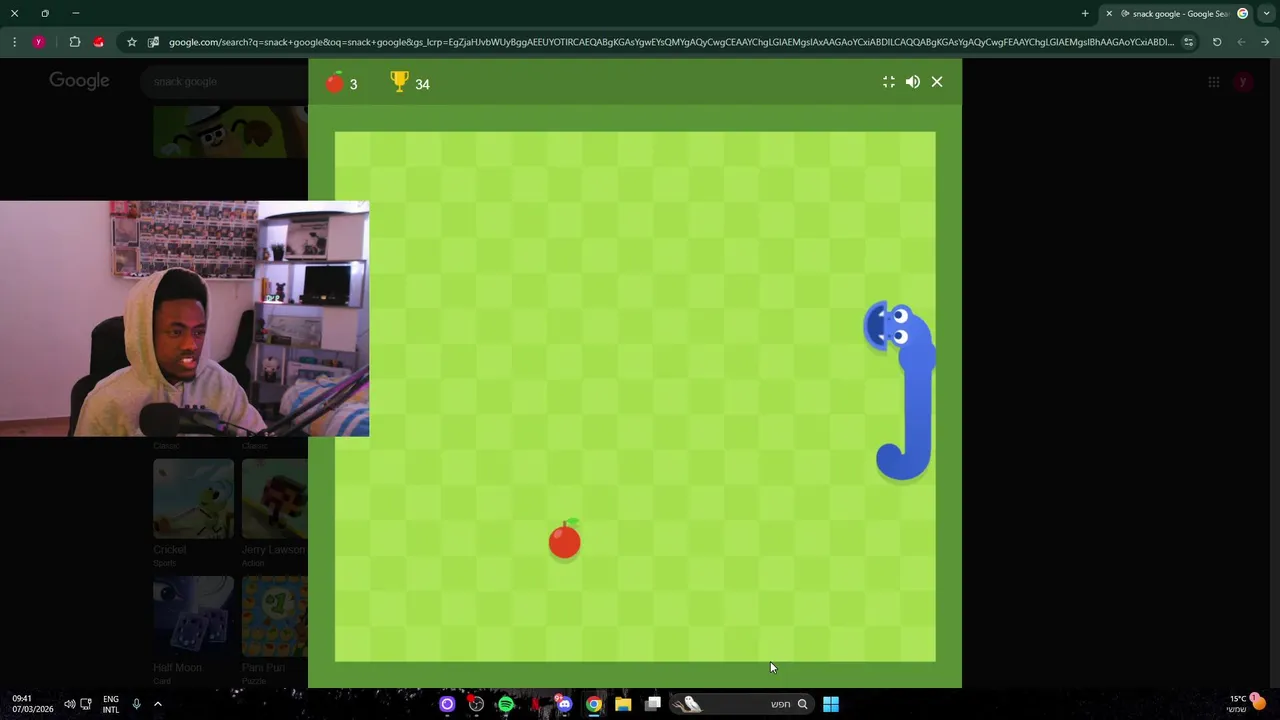Expand the hidden system tray icons chevron
Image resolution: width=1280 pixels, height=720 pixels.
(x=157, y=704)
